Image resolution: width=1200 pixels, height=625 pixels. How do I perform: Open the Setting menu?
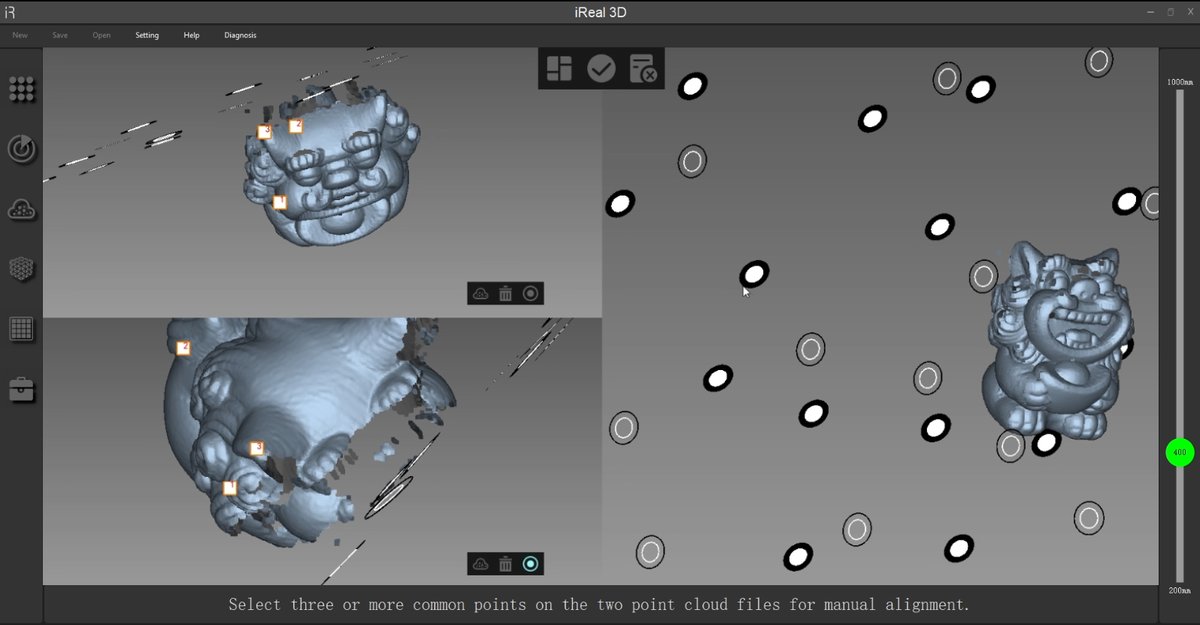(147, 35)
